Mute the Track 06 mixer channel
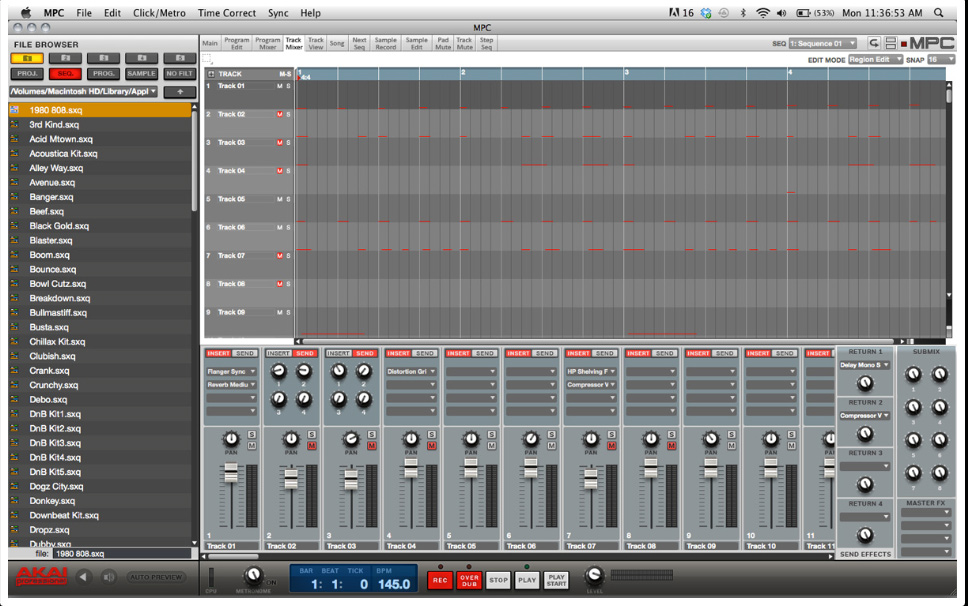Screen dimensions: 968x606 click(x=551, y=446)
